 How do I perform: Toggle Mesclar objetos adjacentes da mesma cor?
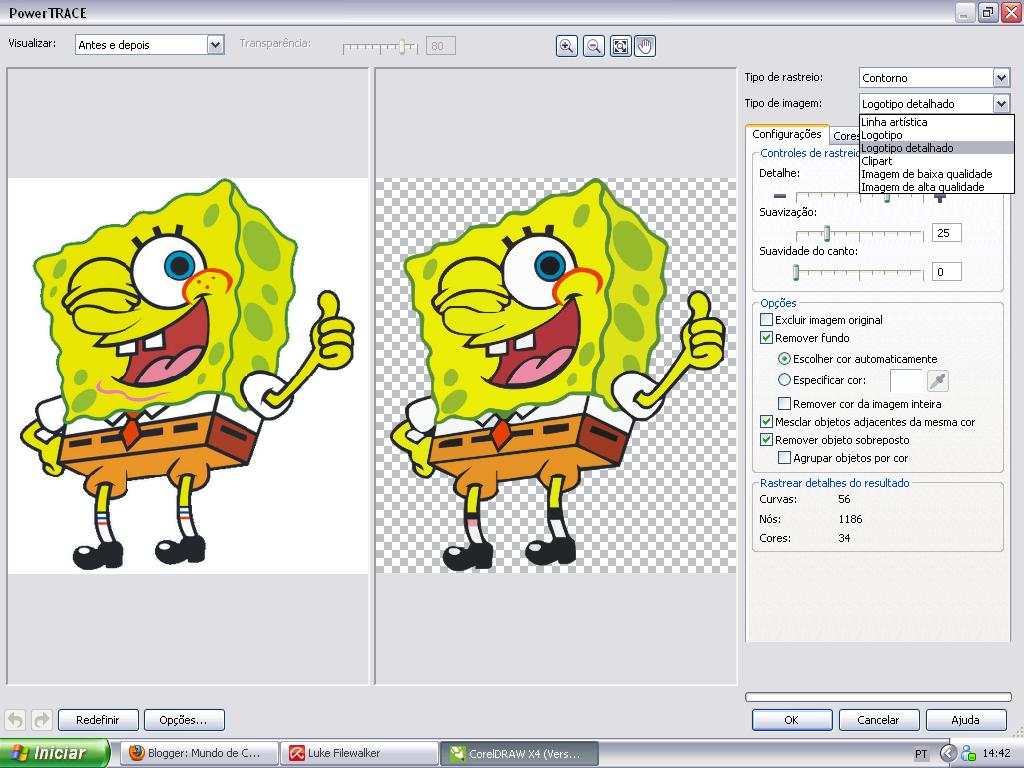(767, 422)
